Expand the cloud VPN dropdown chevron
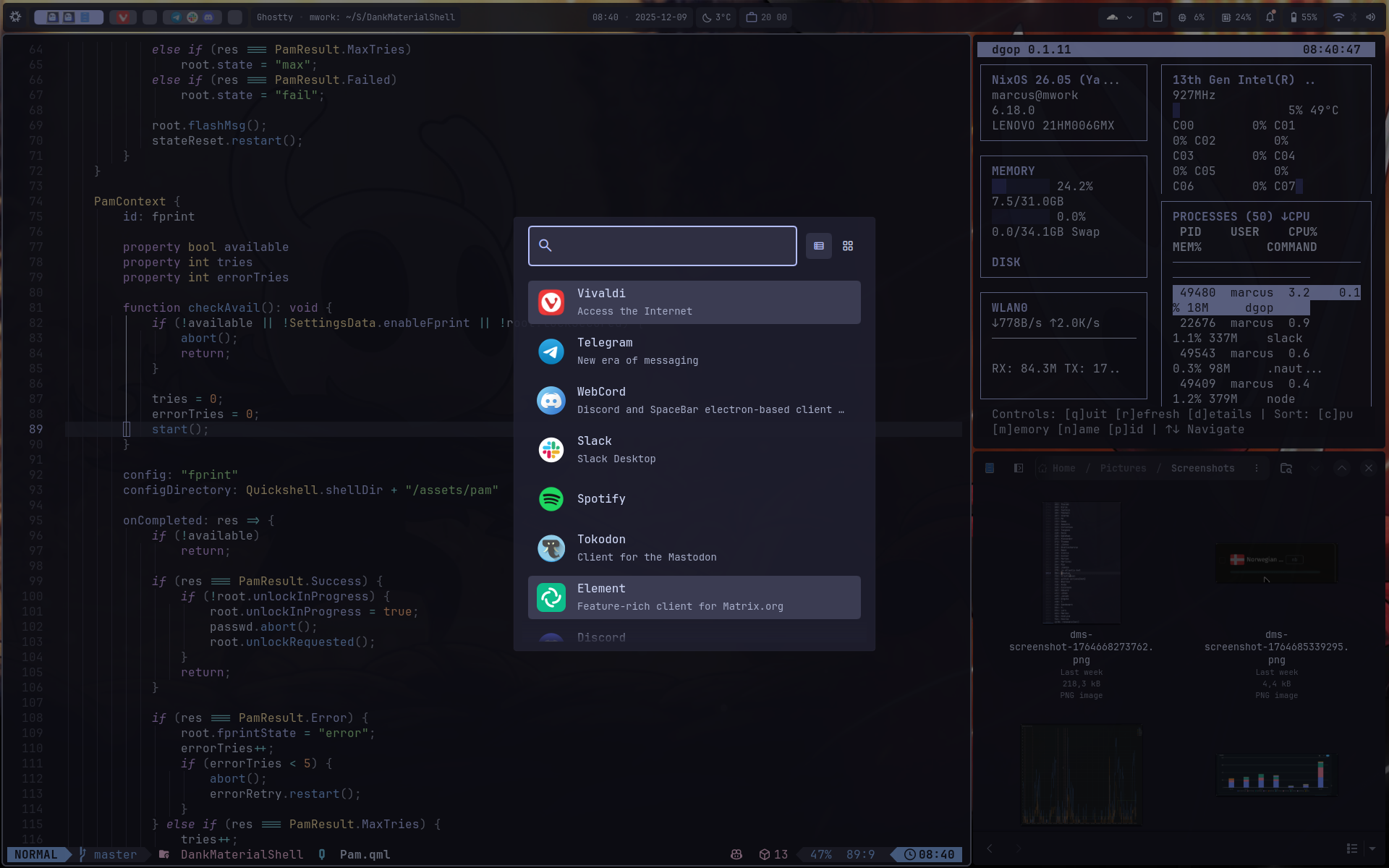Screen dimensions: 1389x868 point(1129,17)
